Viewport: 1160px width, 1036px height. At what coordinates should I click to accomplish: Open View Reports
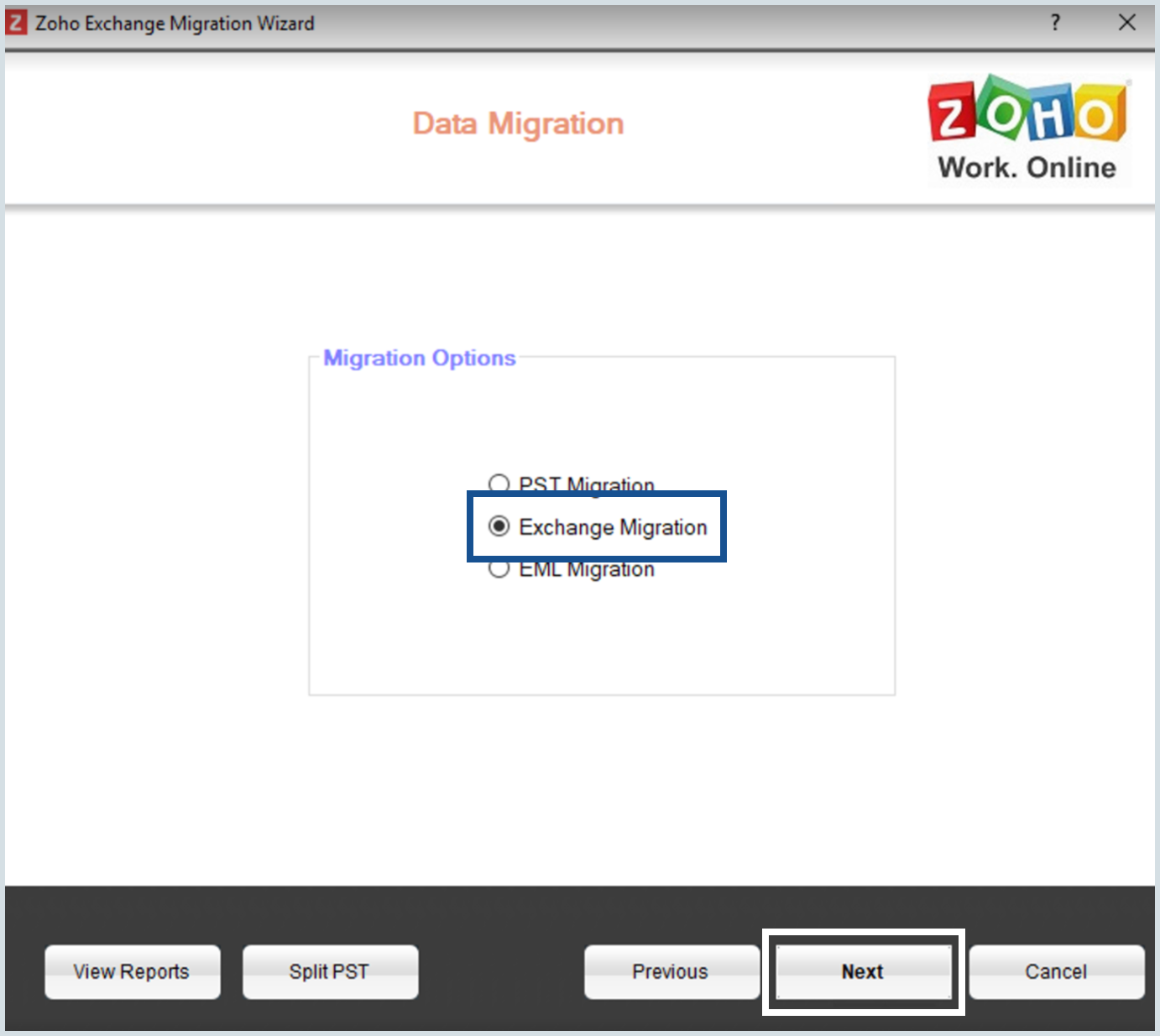[x=131, y=971]
